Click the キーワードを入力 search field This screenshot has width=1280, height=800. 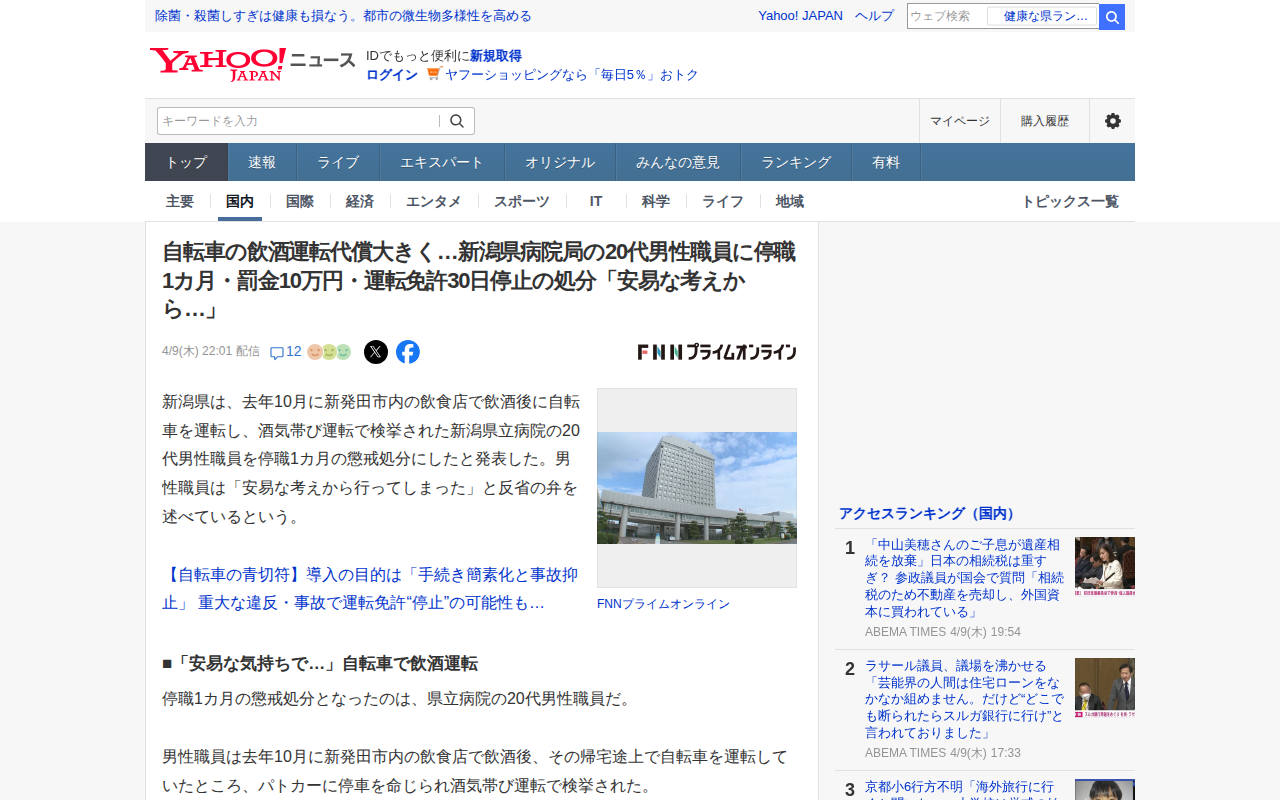click(x=298, y=121)
